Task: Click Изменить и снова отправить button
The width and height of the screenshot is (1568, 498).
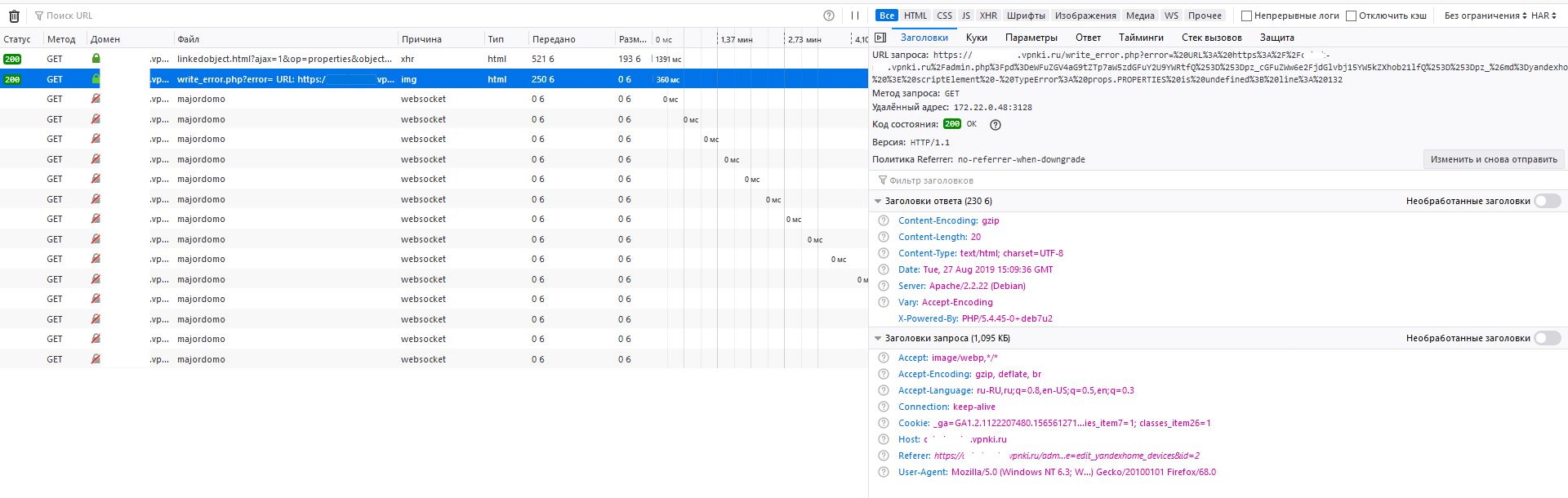Action: tap(1494, 159)
